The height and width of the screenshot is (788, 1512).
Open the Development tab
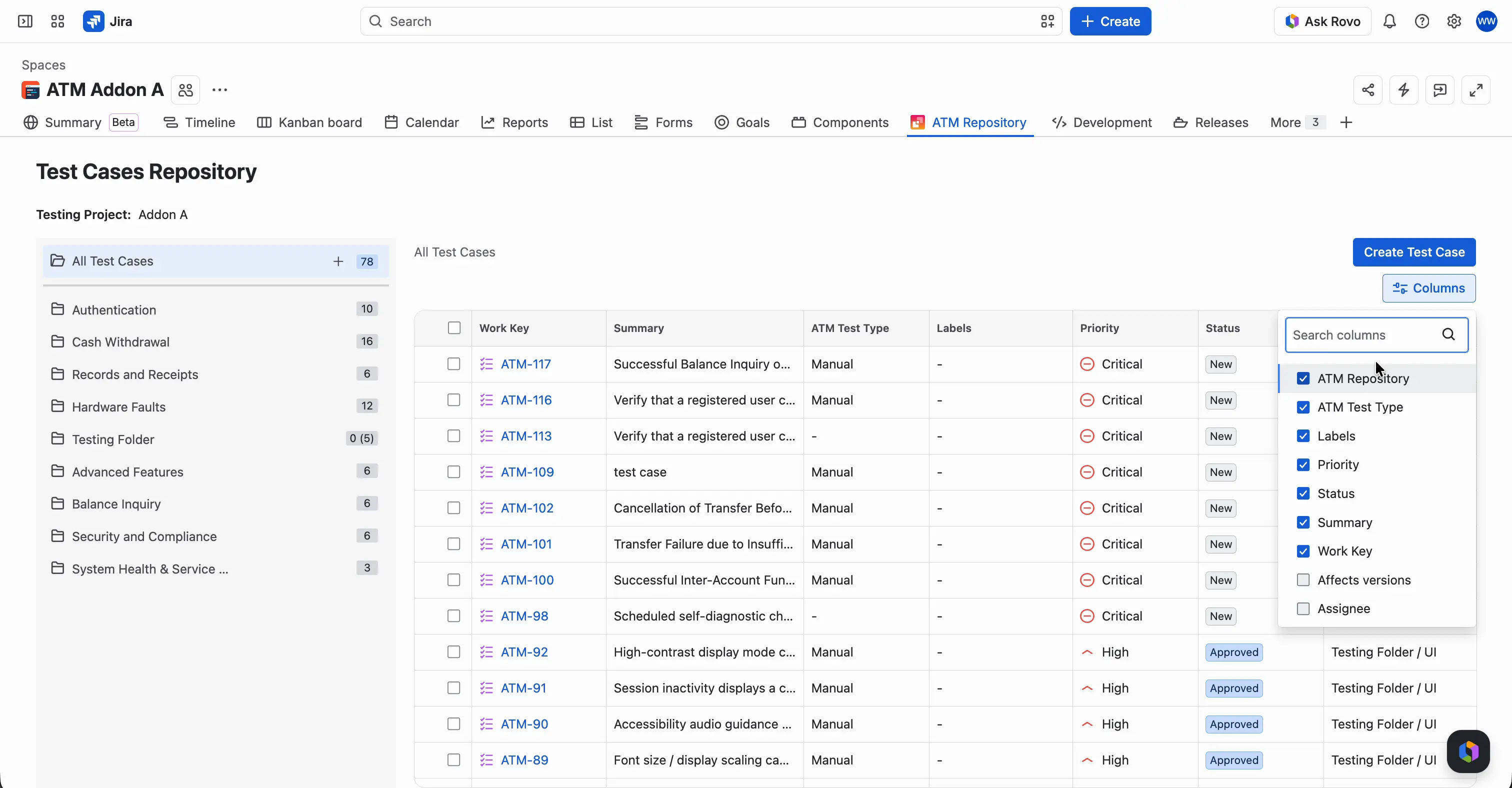[x=1101, y=122]
